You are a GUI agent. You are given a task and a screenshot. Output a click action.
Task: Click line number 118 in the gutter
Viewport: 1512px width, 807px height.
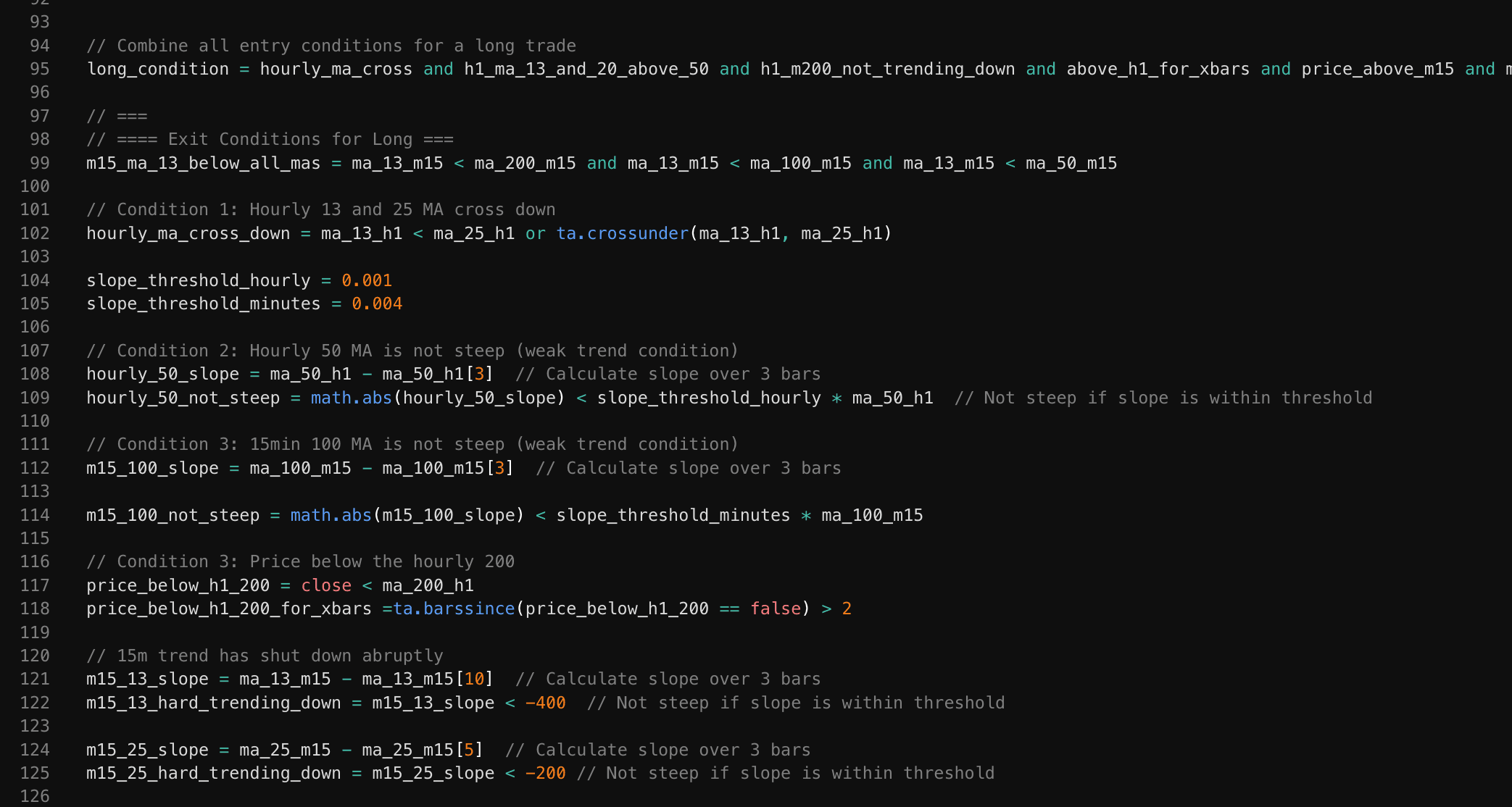pyautogui.click(x=34, y=609)
